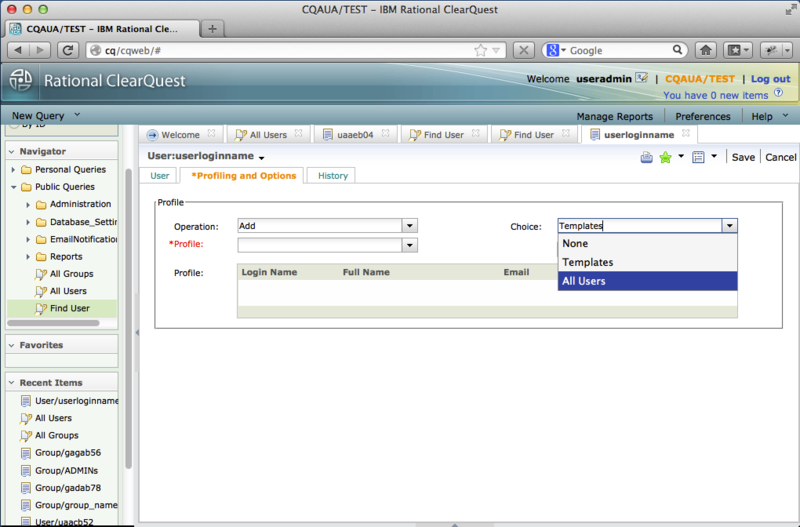Stop loading with the X button beside address bar
The image size is (800, 527).
[523, 50]
